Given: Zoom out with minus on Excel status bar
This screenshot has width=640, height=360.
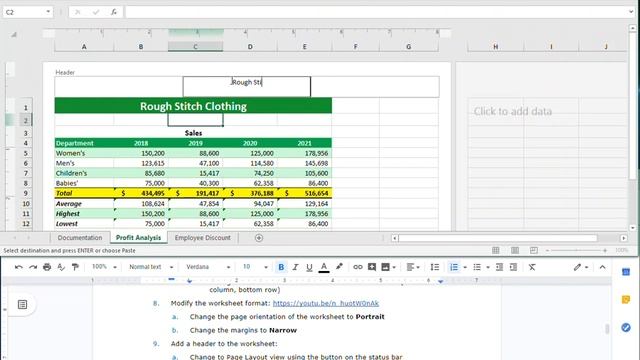Looking at the screenshot, I should 547,250.
